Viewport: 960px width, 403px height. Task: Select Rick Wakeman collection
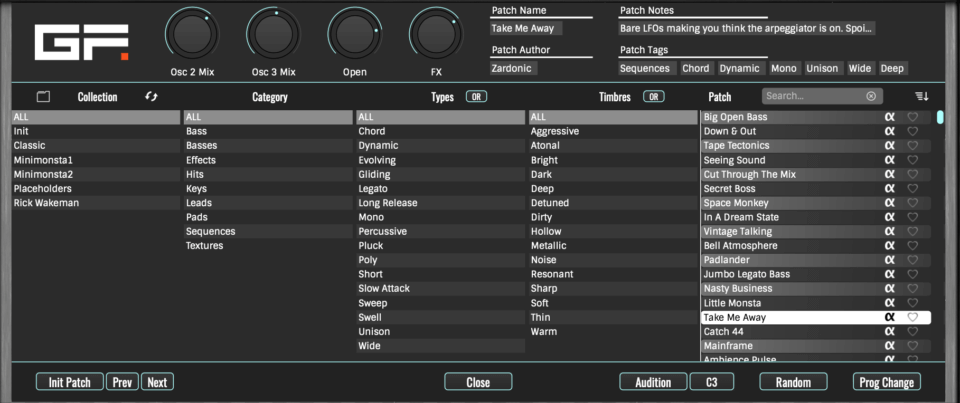pos(46,203)
